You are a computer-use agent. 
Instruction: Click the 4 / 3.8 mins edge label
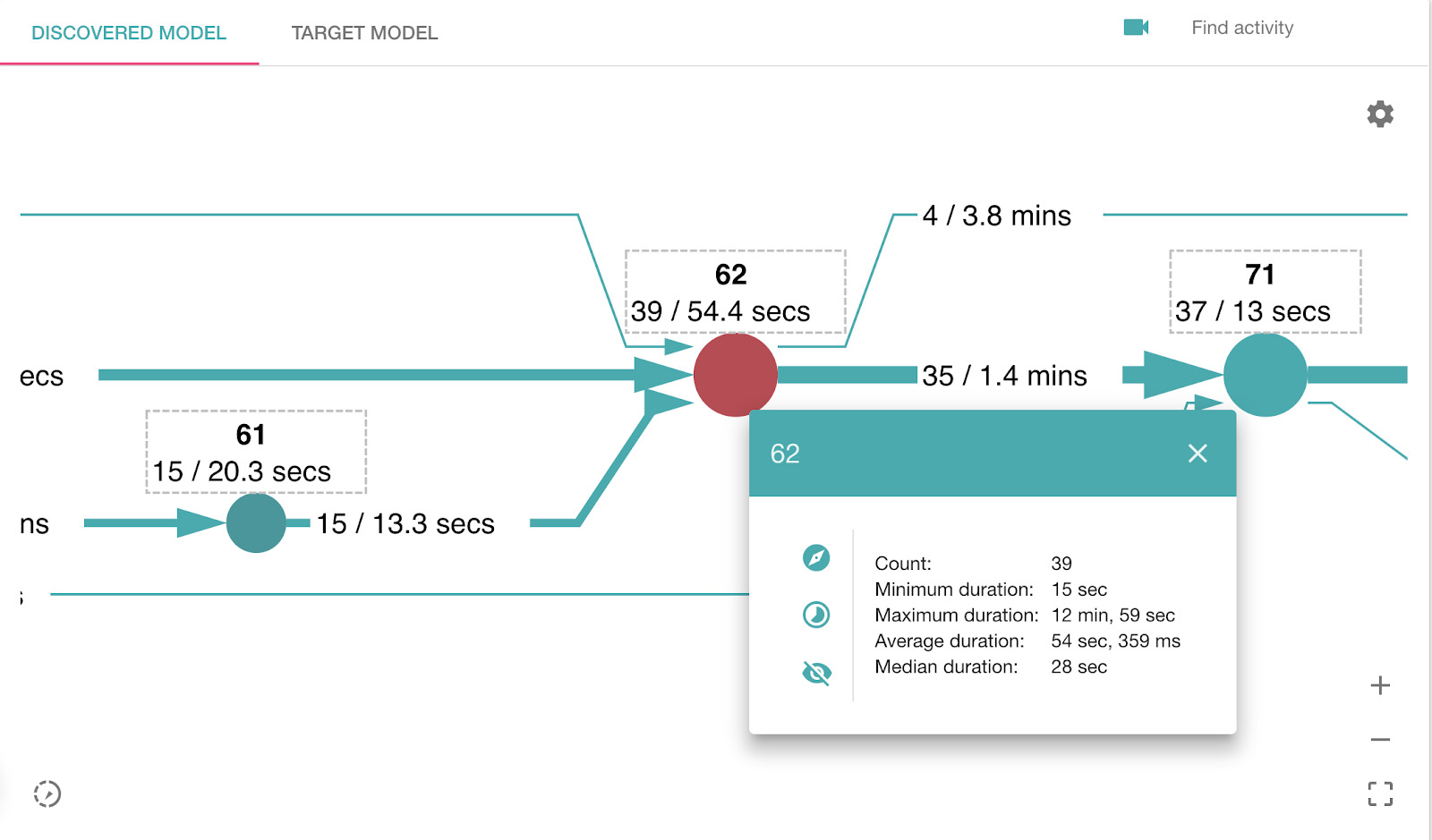(996, 216)
